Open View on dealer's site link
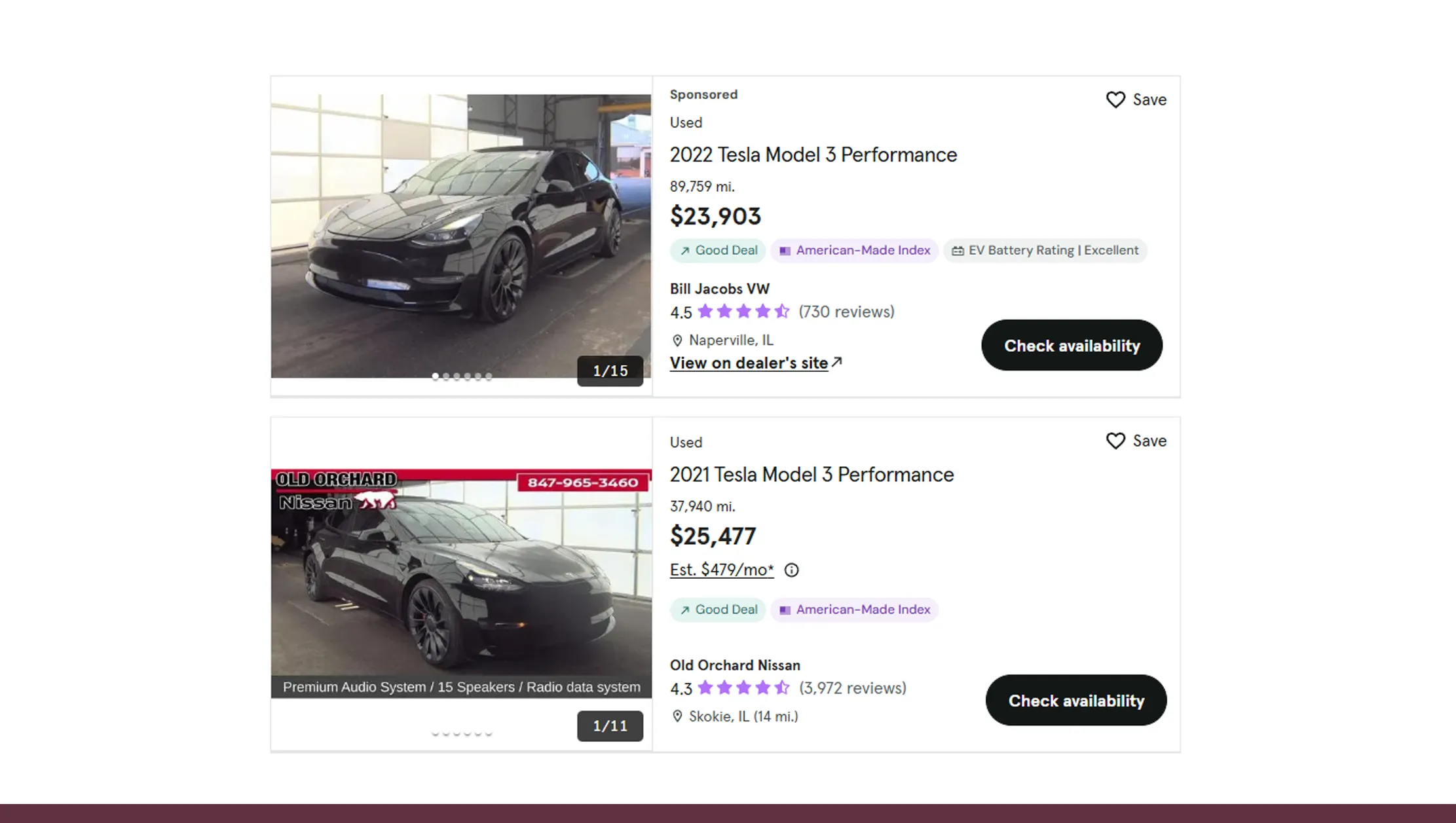The image size is (1456, 823). point(749,363)
